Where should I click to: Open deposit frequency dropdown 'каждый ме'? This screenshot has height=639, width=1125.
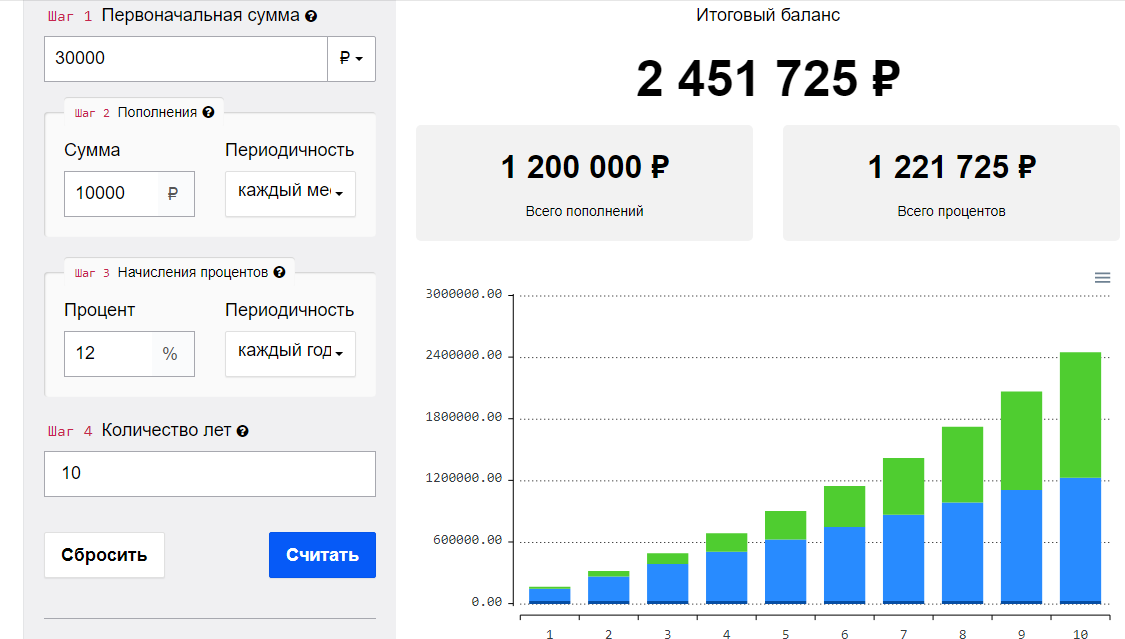tap(290, 193)
